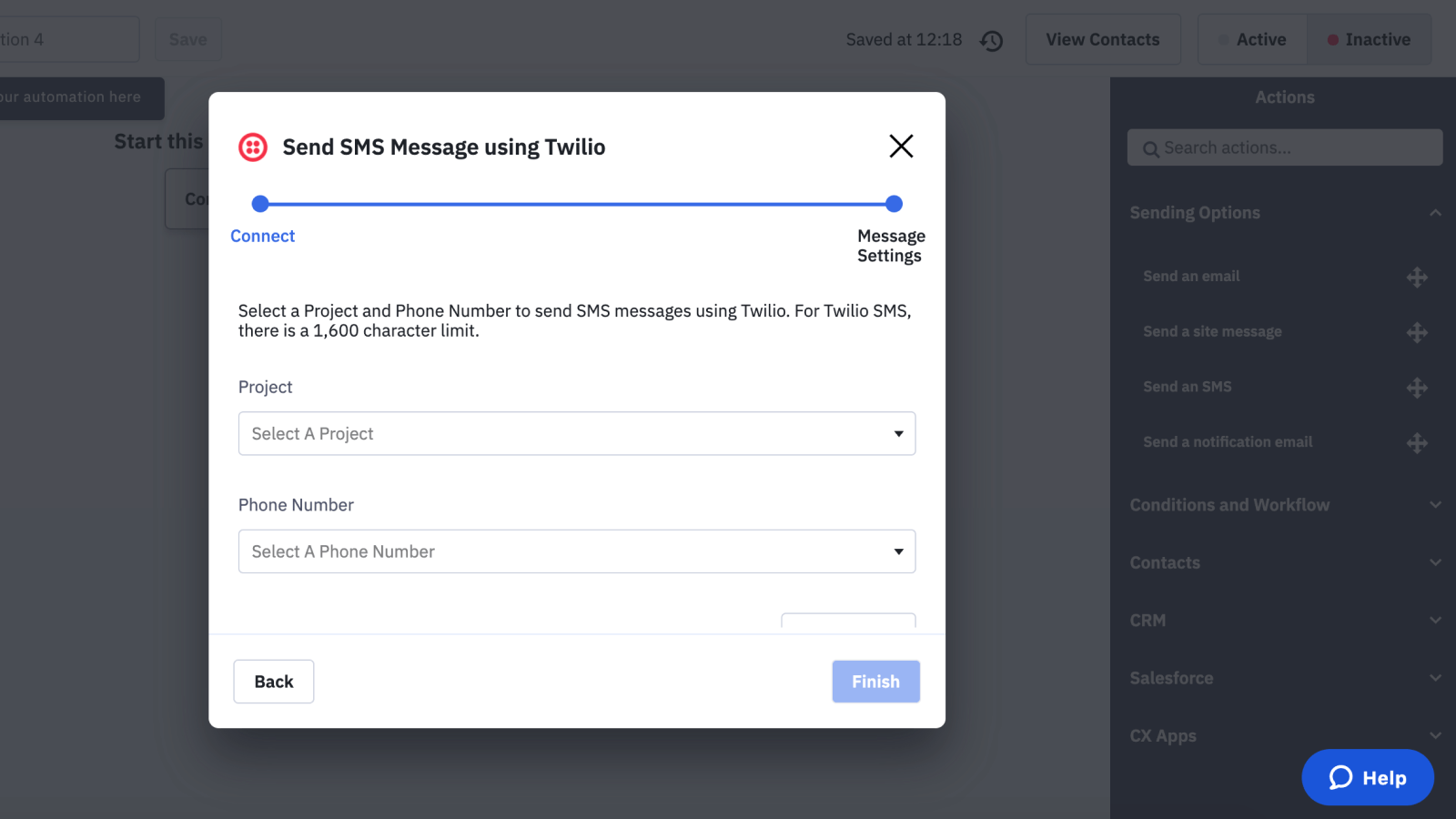Expand the Conditions and Workflow section

pos(1434,504)
